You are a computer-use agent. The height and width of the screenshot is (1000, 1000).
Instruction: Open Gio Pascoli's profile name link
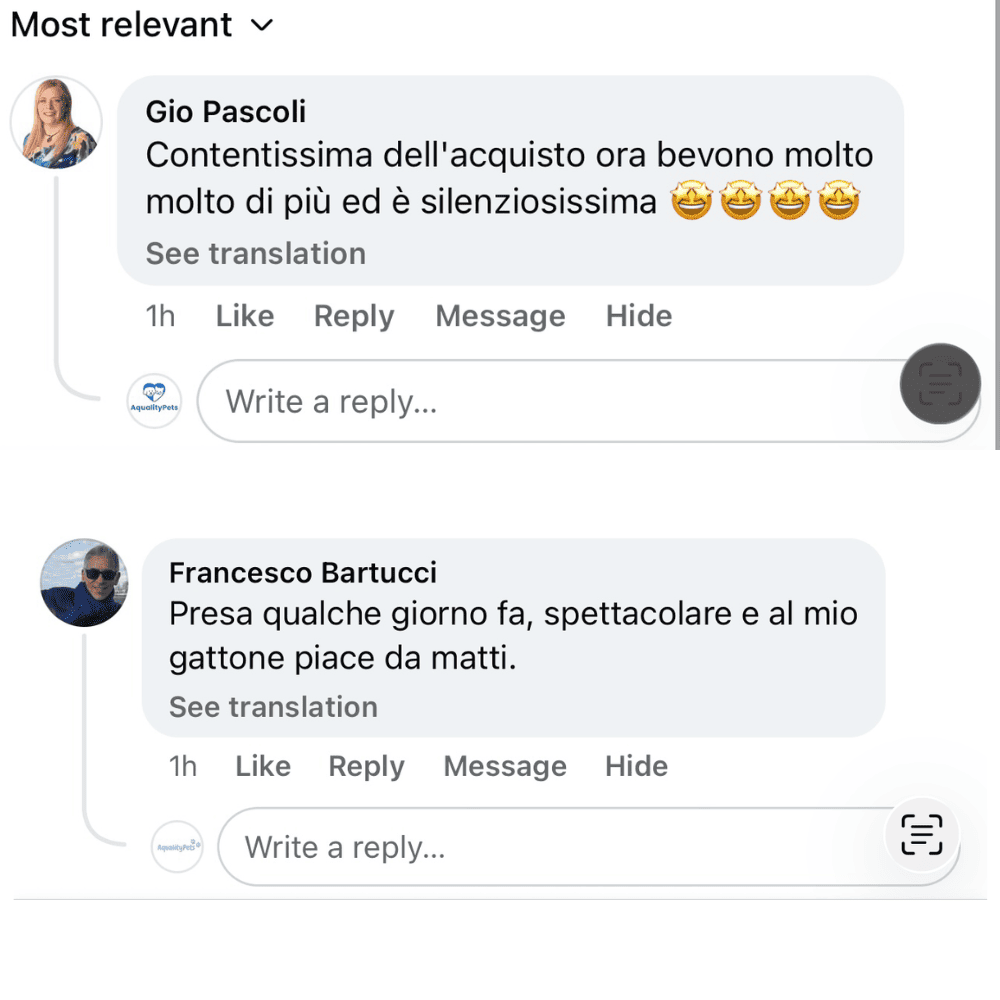coord(225,111)
